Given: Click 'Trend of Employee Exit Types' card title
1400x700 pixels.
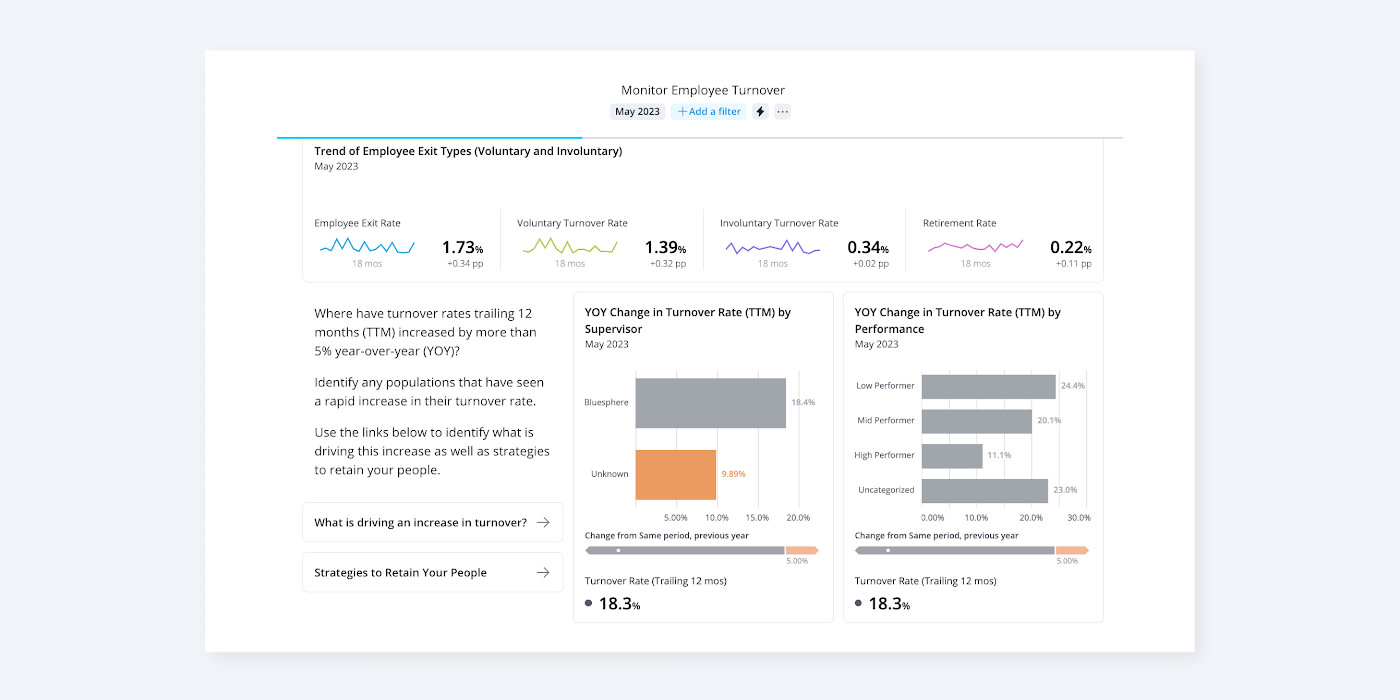Looking at the screenshot, I should (468, 151).
